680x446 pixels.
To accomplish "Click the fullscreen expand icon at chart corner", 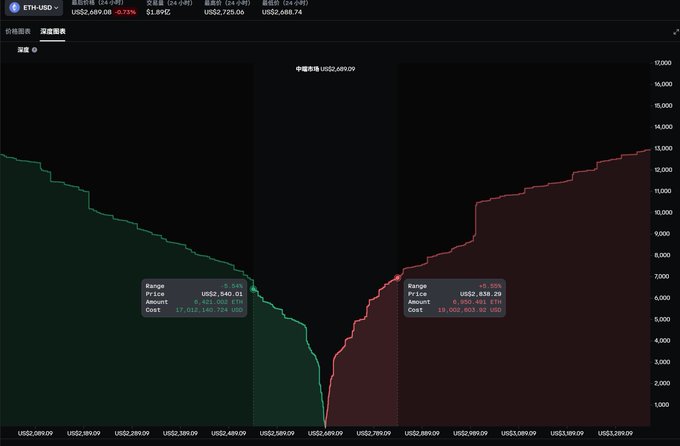I will click(x=676, y=32).
